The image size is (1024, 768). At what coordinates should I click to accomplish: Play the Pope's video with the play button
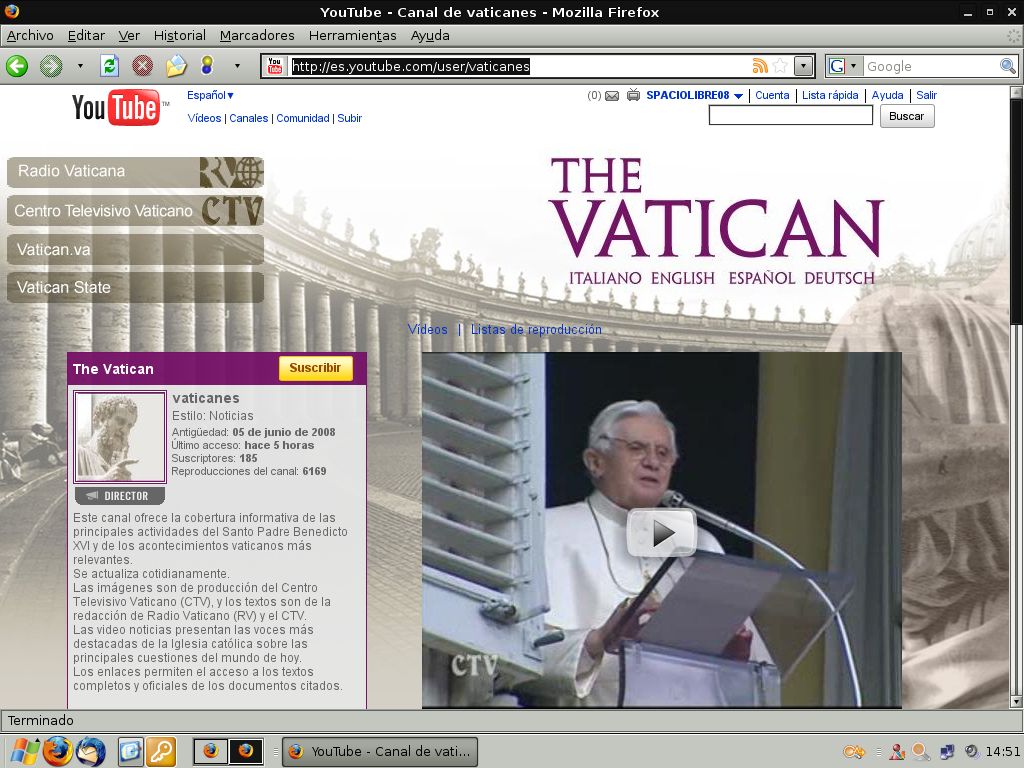660,534
